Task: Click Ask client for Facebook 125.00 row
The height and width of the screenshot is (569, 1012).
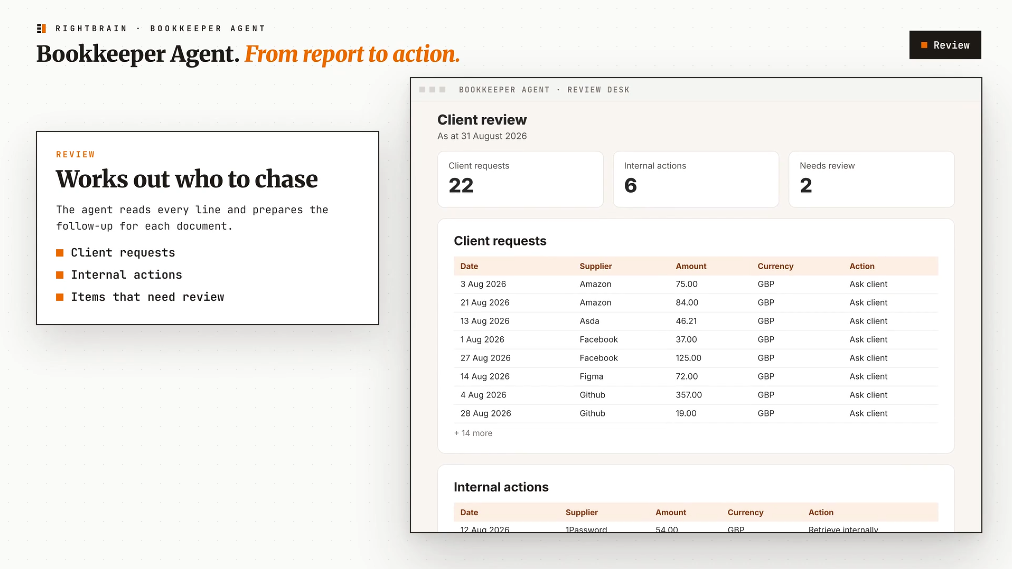Action: [x=868, y=358]
